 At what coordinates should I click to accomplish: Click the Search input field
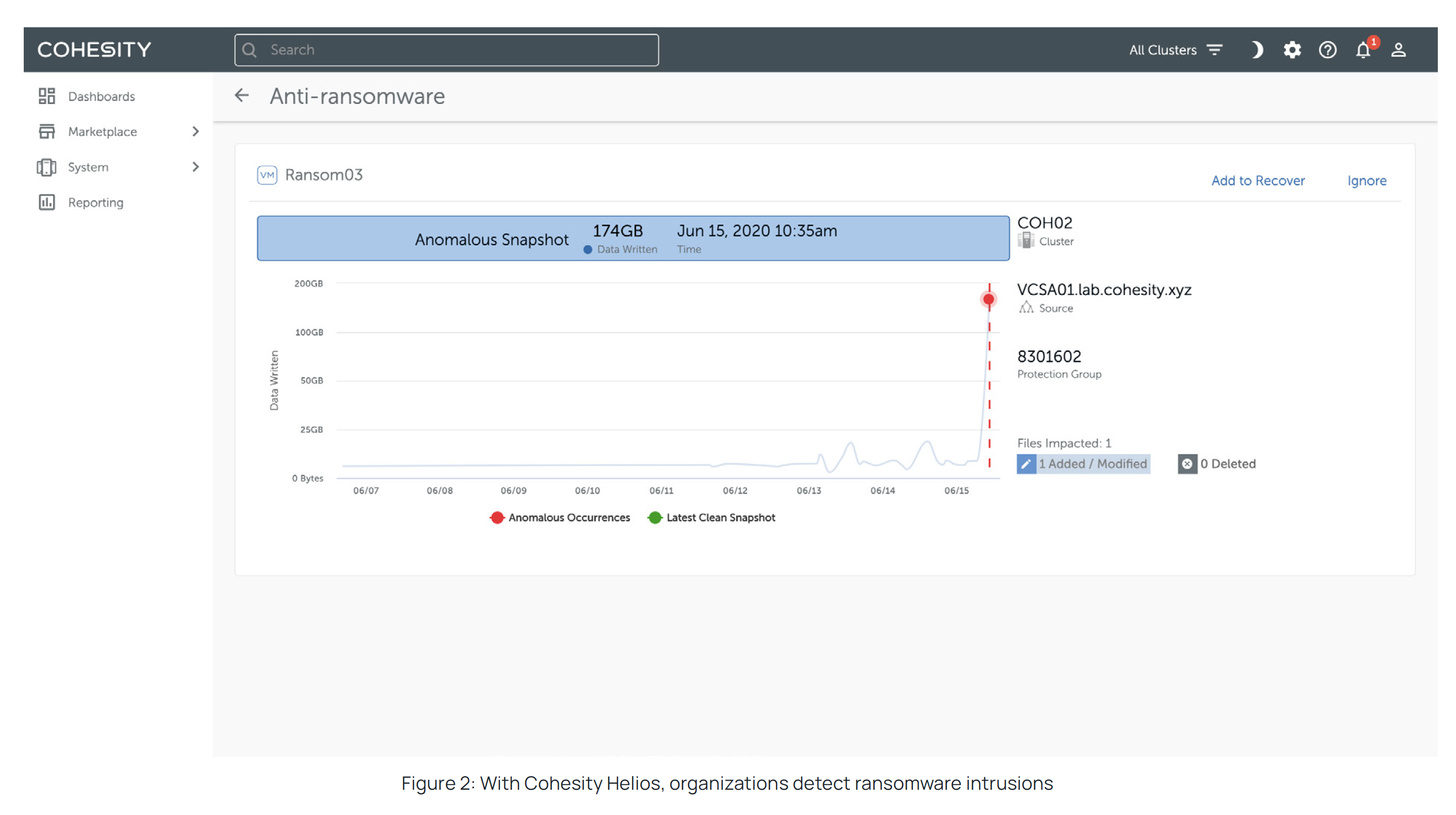447,49
